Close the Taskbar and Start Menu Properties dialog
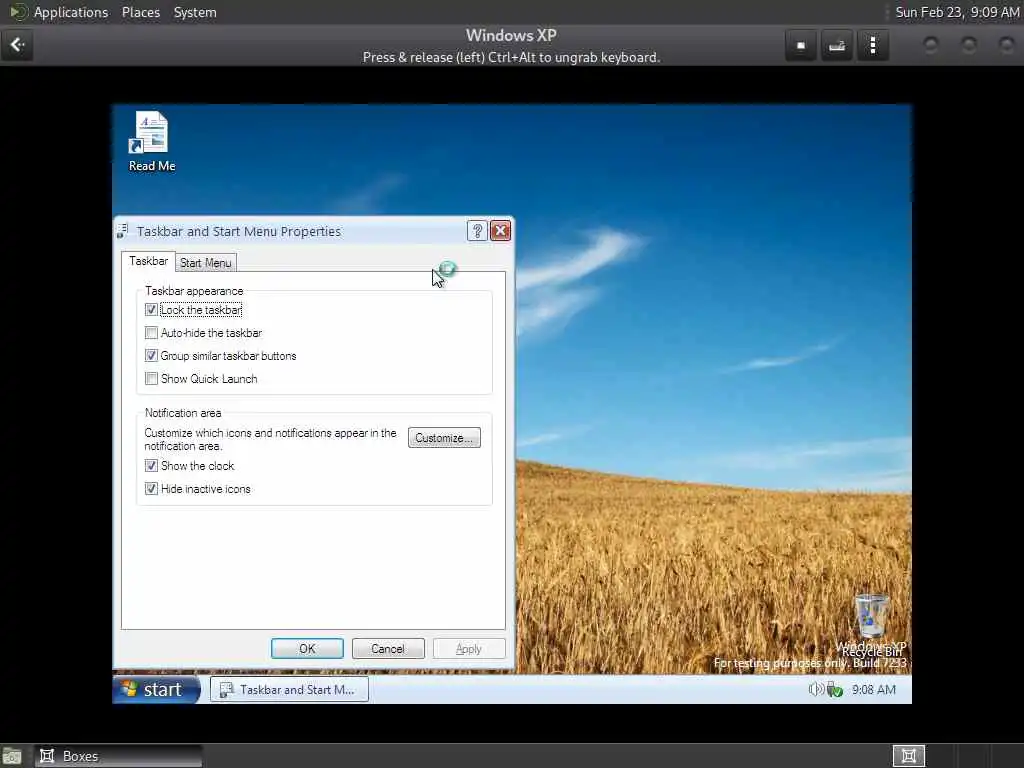Image resolution: width=1024 pixels, height=768 pixels. tap(500, 231)
